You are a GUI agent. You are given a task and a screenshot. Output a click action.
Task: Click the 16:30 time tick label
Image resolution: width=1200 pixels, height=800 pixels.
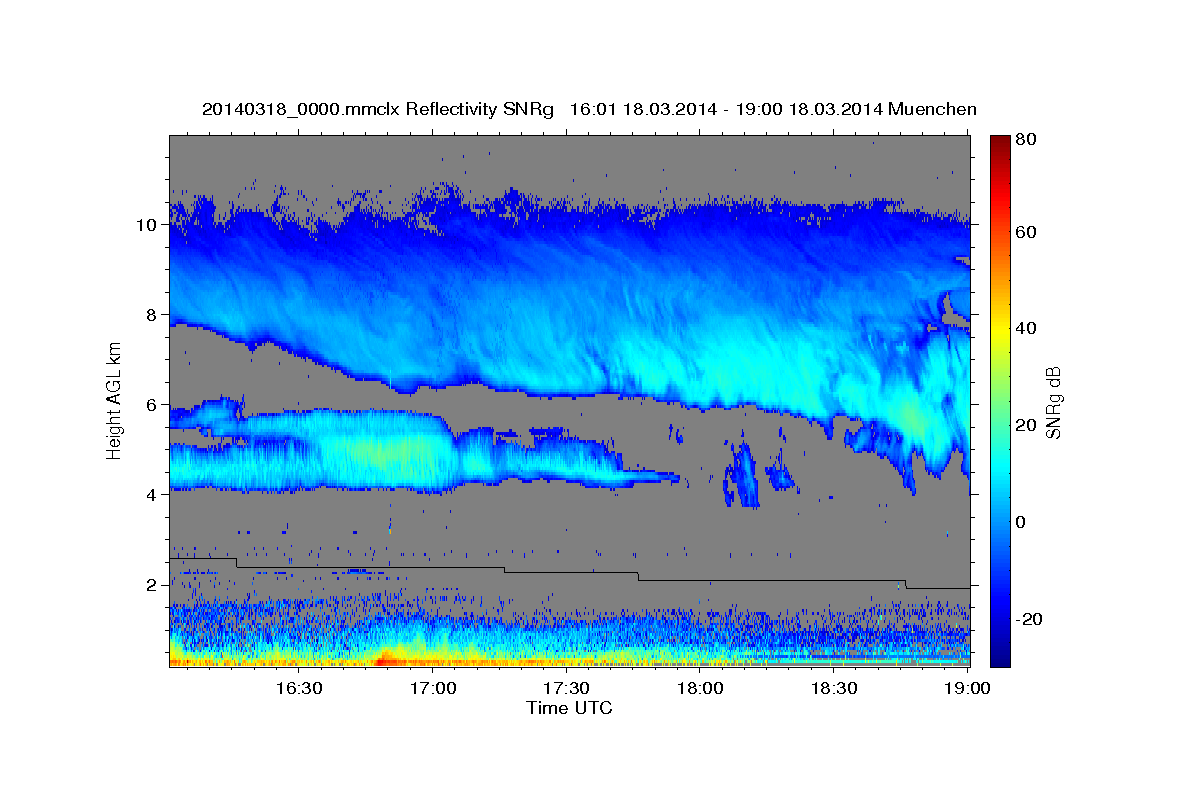pyautogui.click(x=299, y=688)
